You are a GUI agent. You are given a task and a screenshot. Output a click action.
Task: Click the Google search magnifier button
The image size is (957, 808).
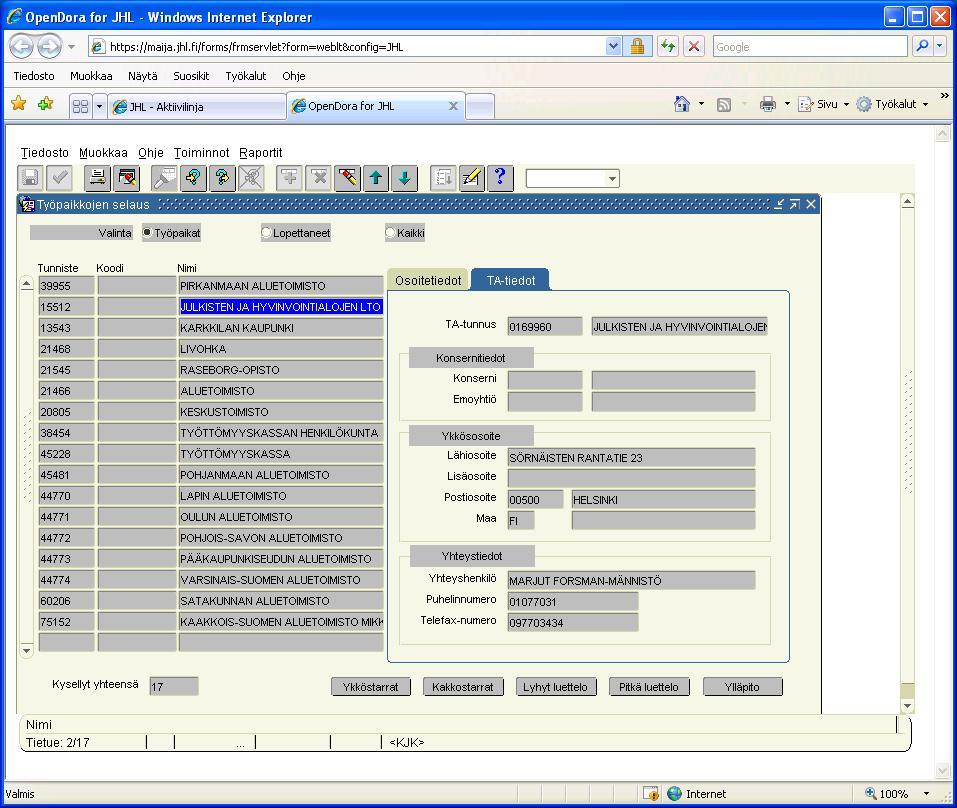pos(922,46)
